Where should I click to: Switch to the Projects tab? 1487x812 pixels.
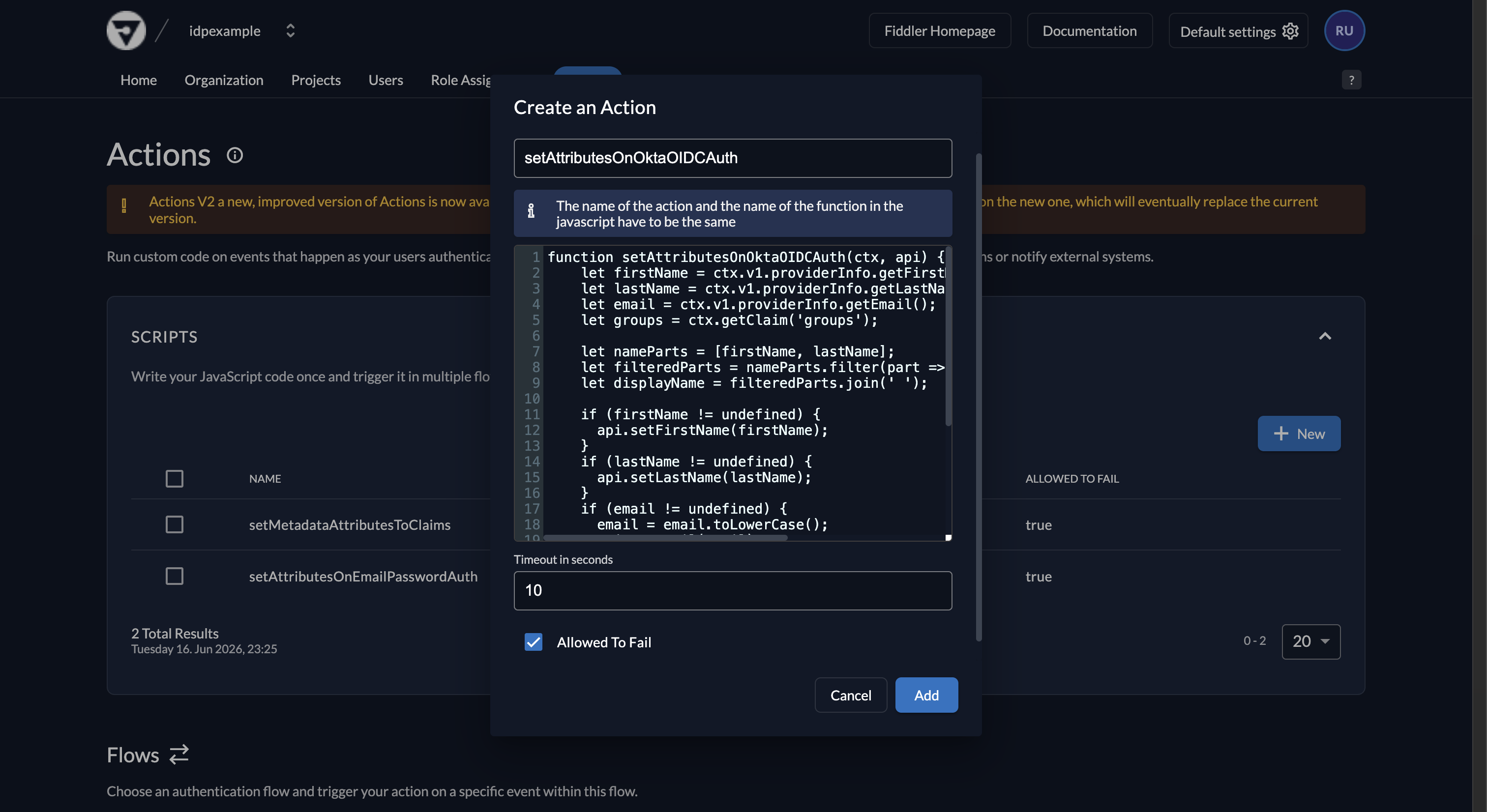[x=316, y=80]
